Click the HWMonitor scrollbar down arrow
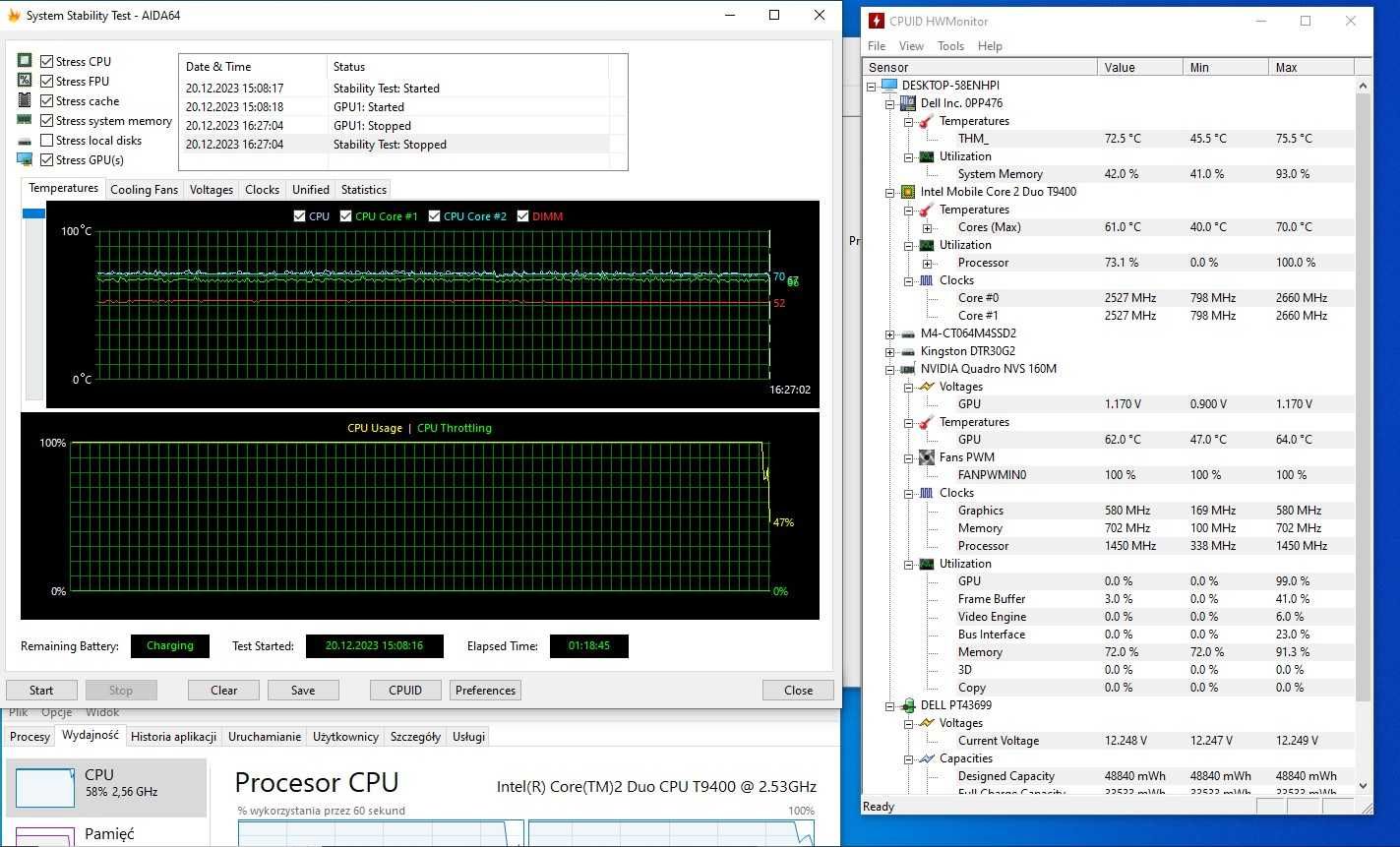Viewport: 1400px width, 847px height. 1363,785
